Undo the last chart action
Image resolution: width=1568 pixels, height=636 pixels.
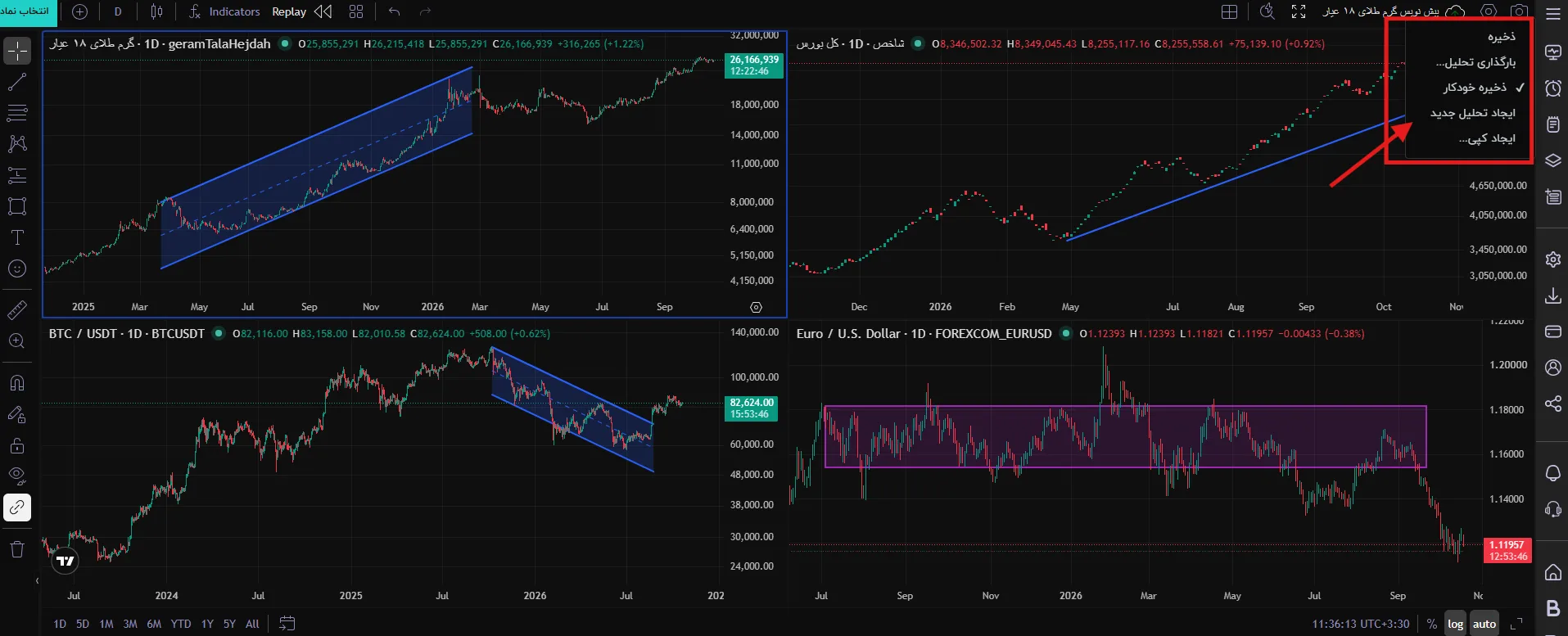click(395, 11)
